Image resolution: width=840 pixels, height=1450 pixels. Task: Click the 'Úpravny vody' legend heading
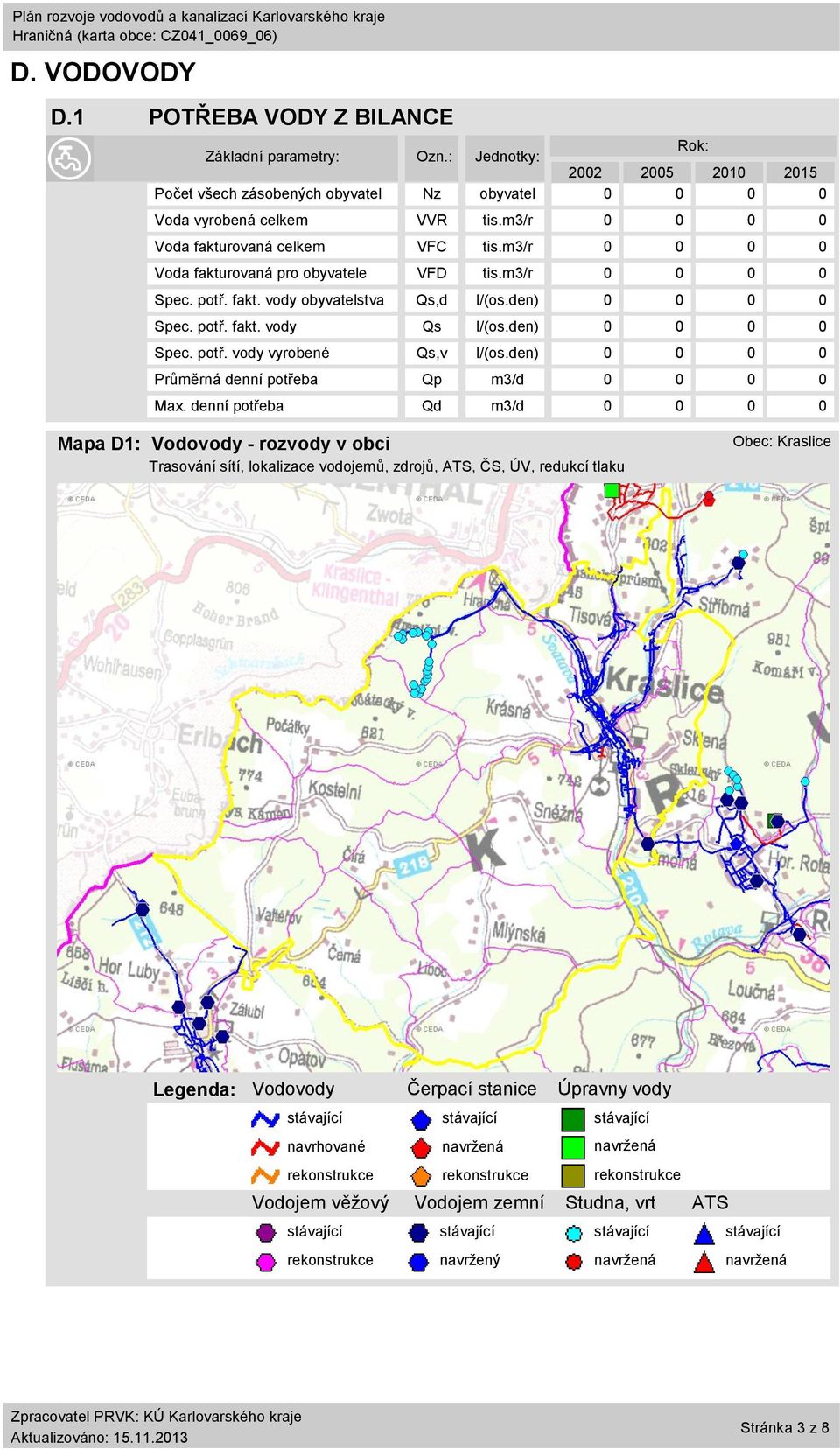click(614, 1089)
